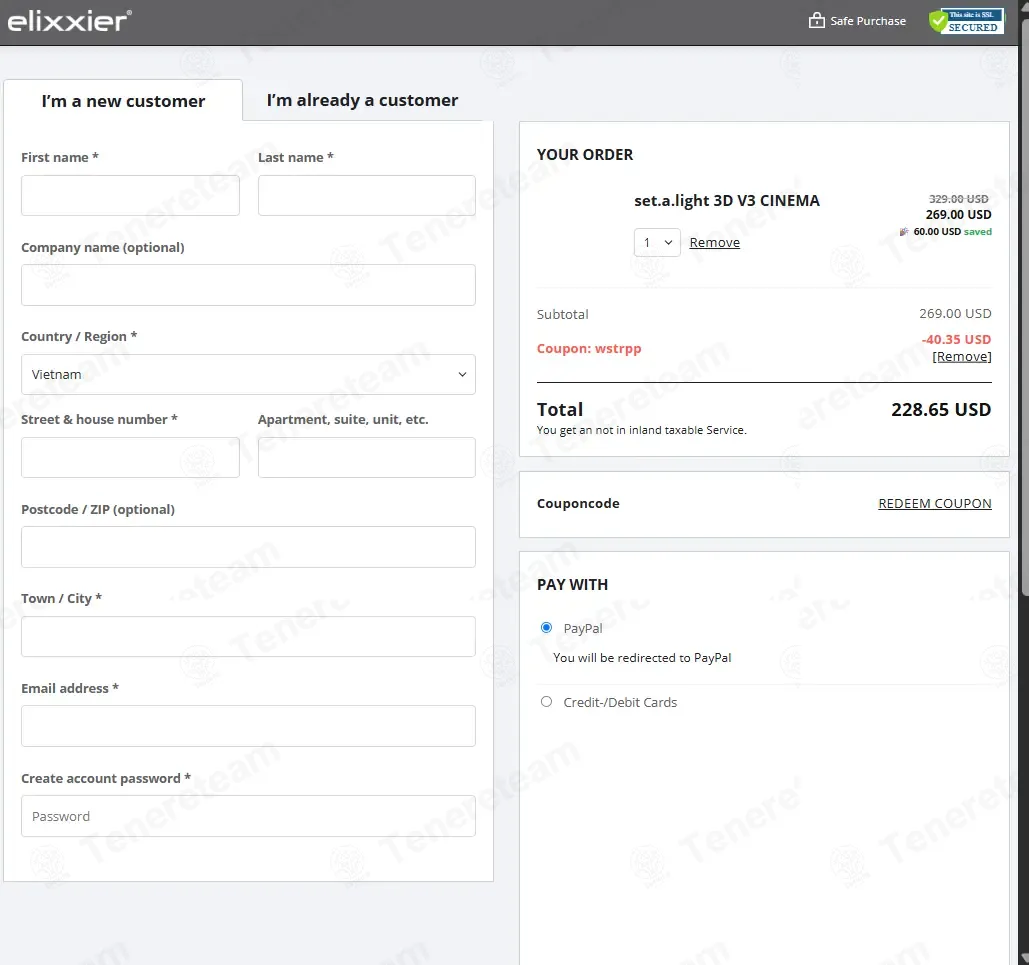This screenshot has width=1029, height=965.
Task: Click the SSL Secured badge
Action: tap(966, 21)
